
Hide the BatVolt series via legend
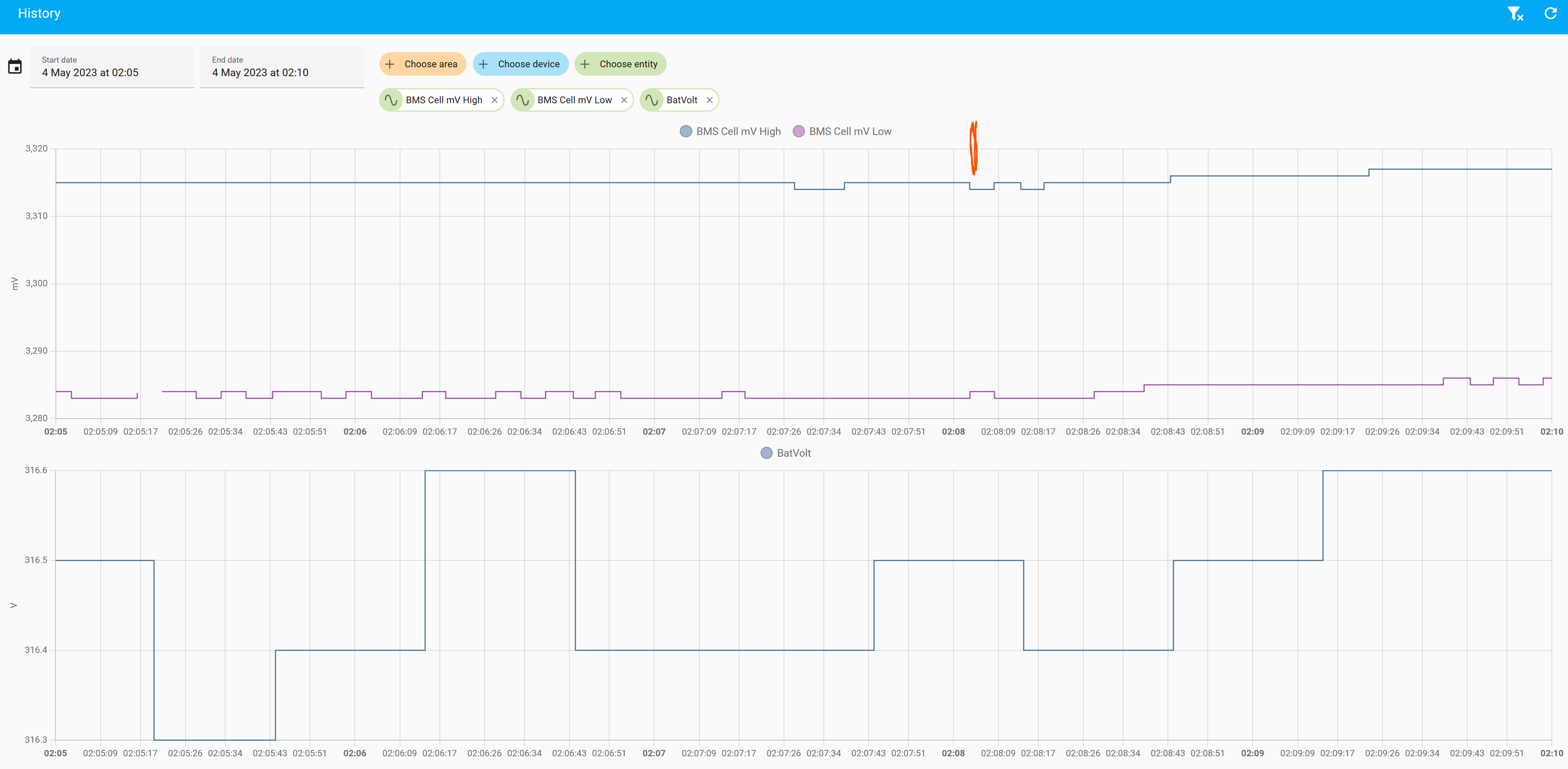tap(793, 453)
